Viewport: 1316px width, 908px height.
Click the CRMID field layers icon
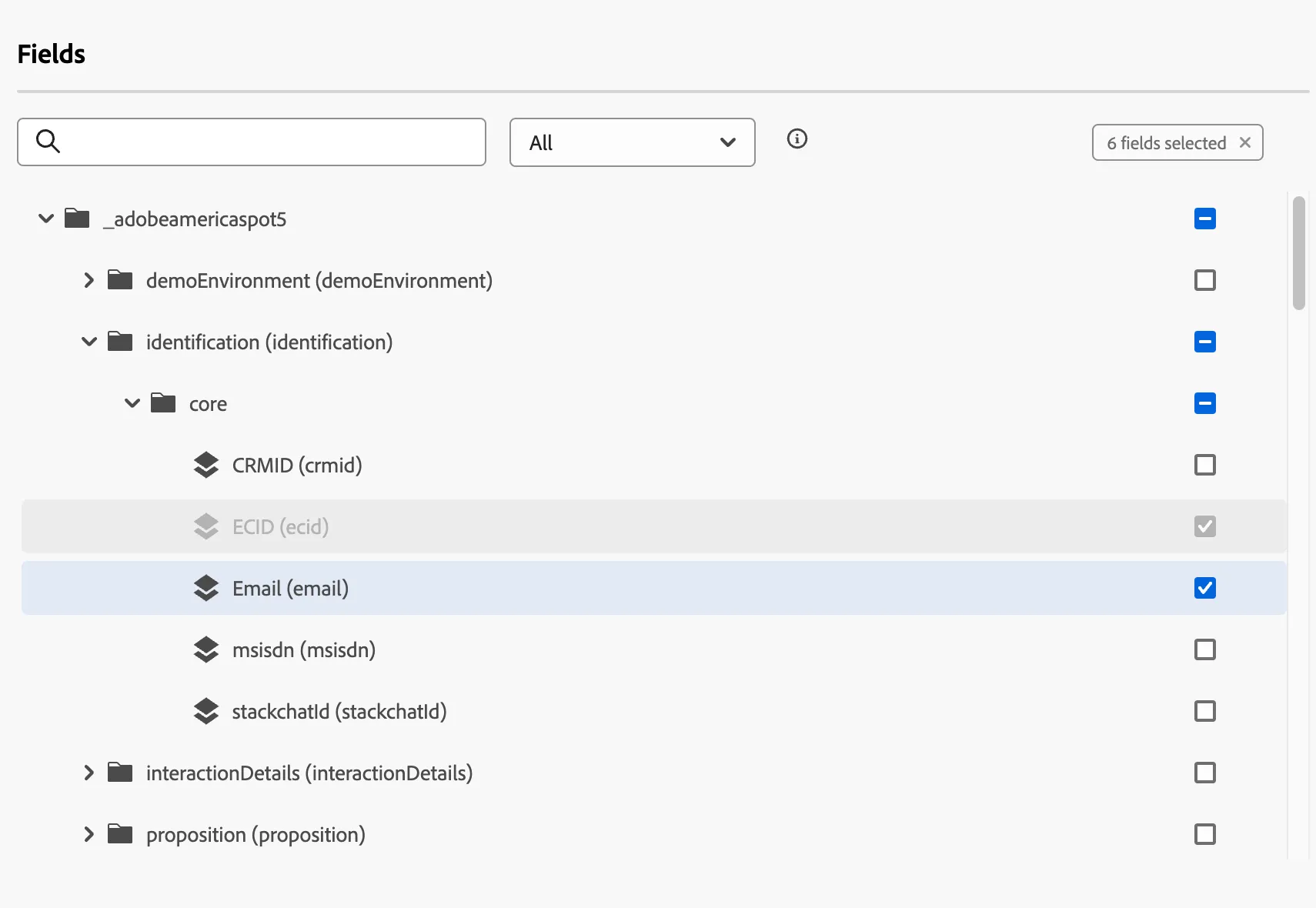click(x=206, y=465)
